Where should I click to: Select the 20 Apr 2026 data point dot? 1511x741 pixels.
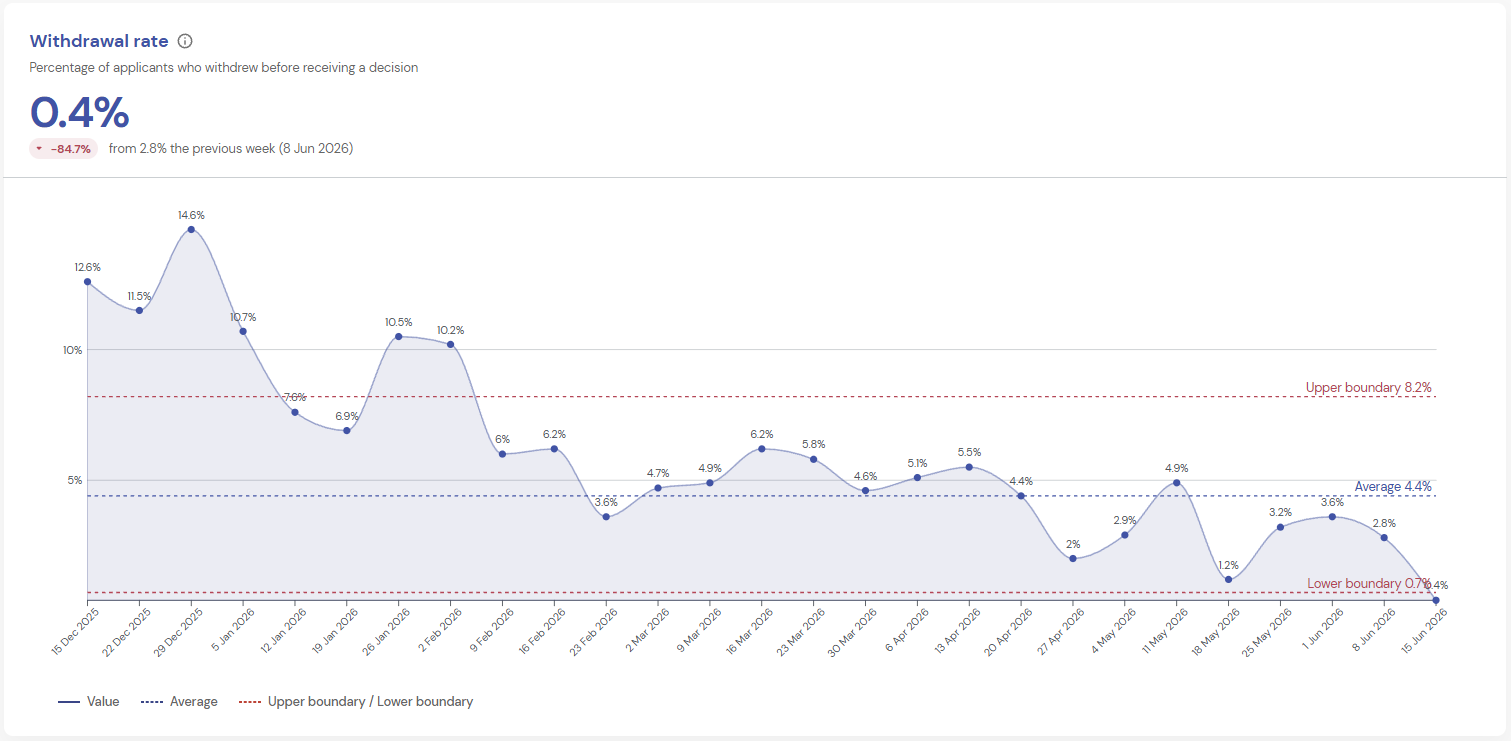(1021, 496)
